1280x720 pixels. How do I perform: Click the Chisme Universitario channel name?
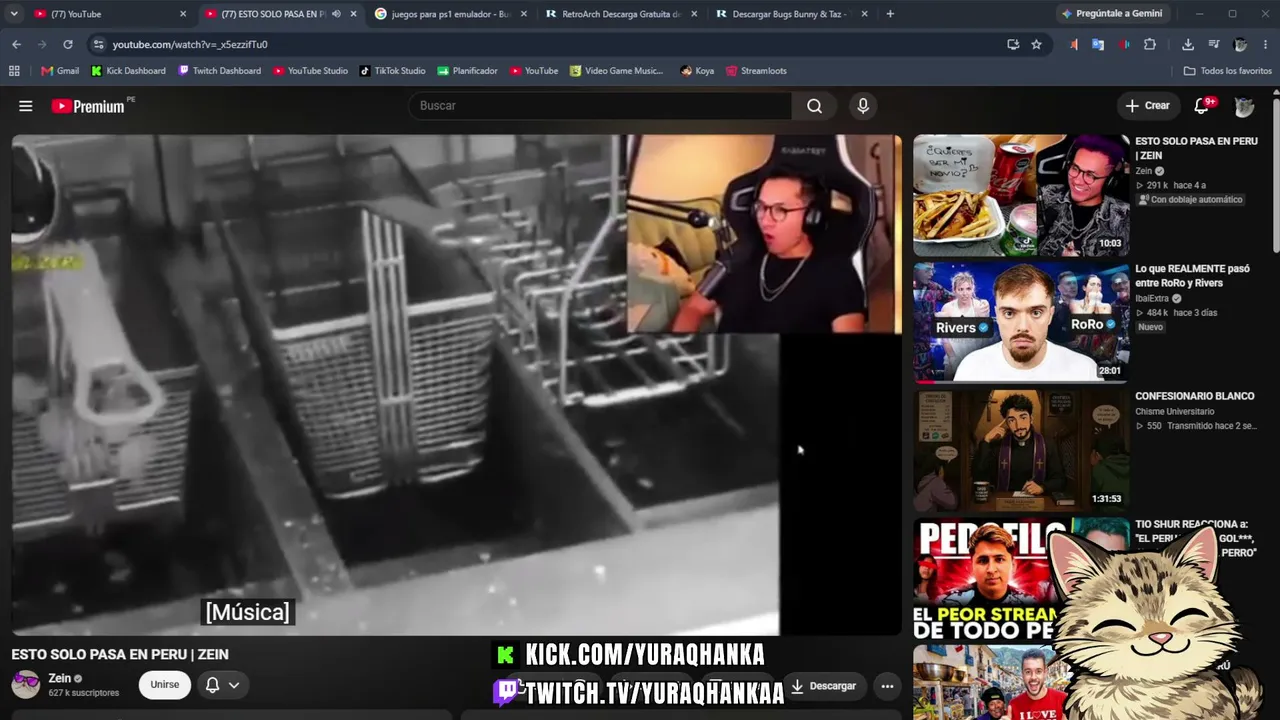[1175, 411]
